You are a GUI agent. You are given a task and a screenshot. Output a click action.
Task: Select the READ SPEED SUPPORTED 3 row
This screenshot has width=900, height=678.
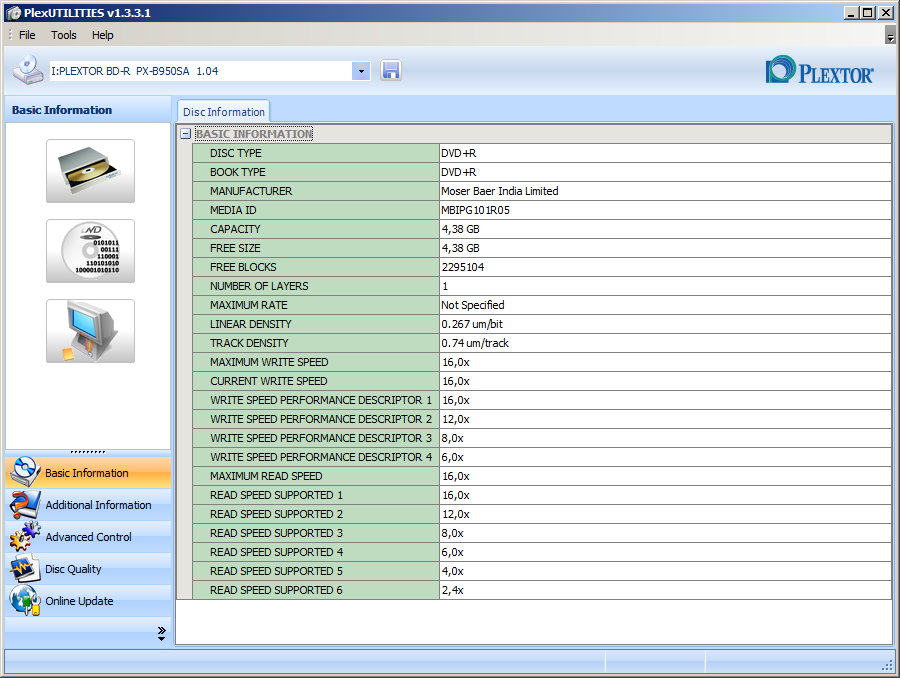[x=541, y=533]
